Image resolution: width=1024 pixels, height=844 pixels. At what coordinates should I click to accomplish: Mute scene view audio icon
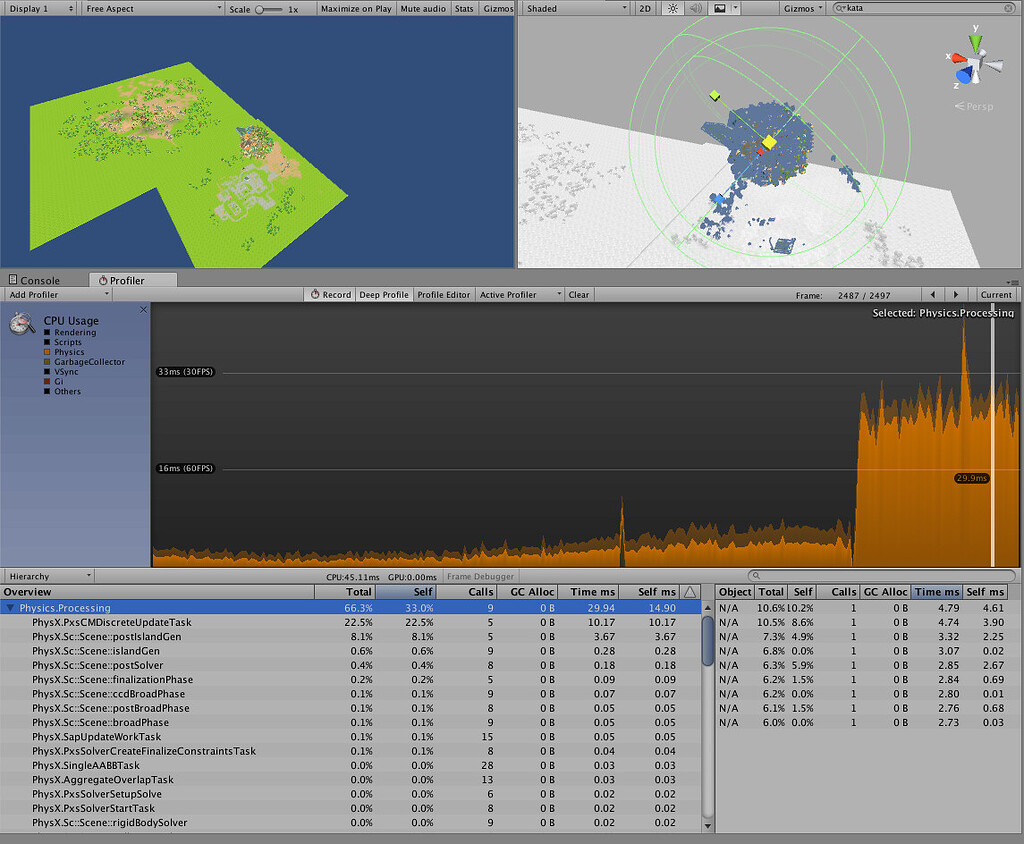[x=697, y=8]
